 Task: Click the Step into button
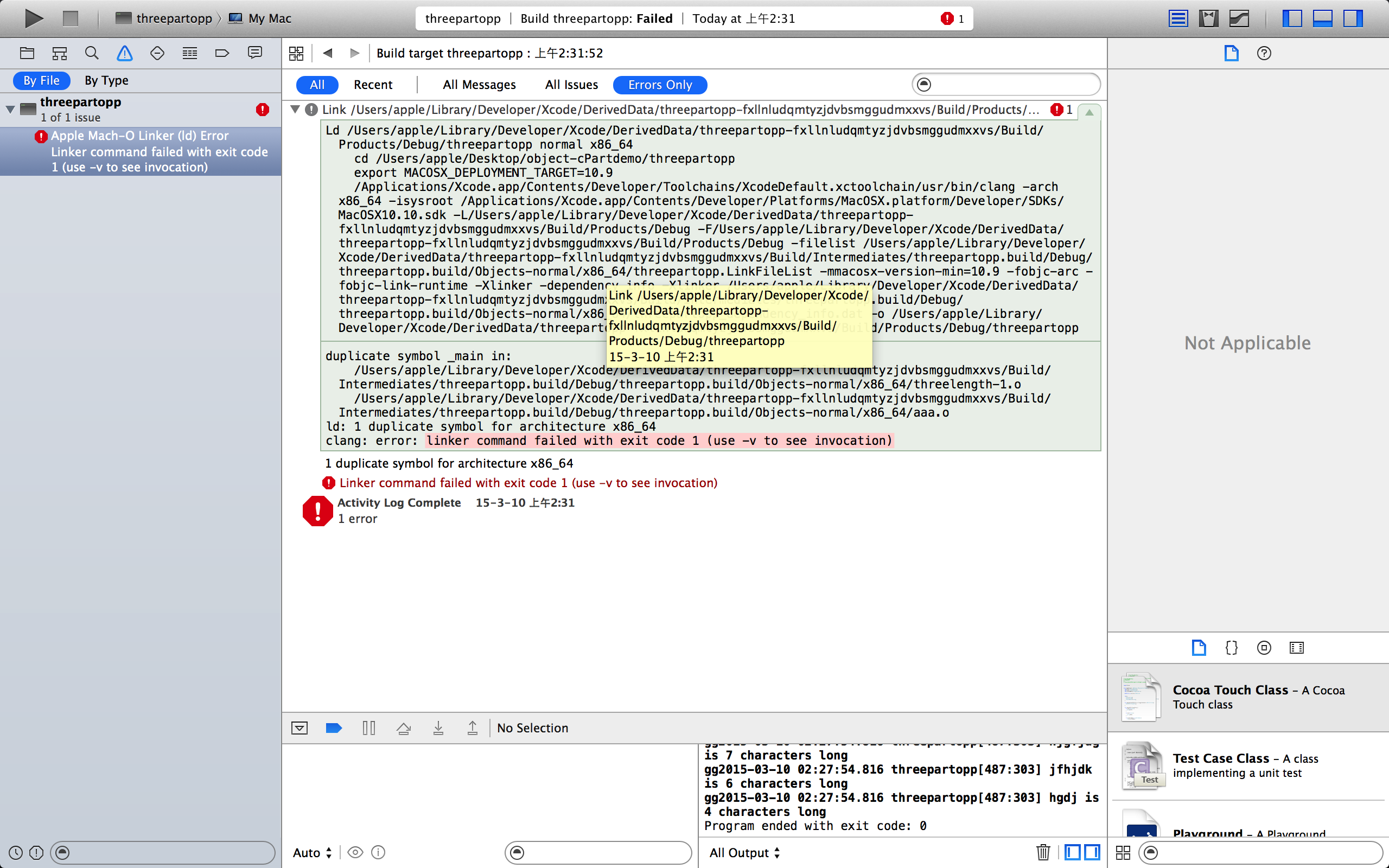(x=438, y=728)
